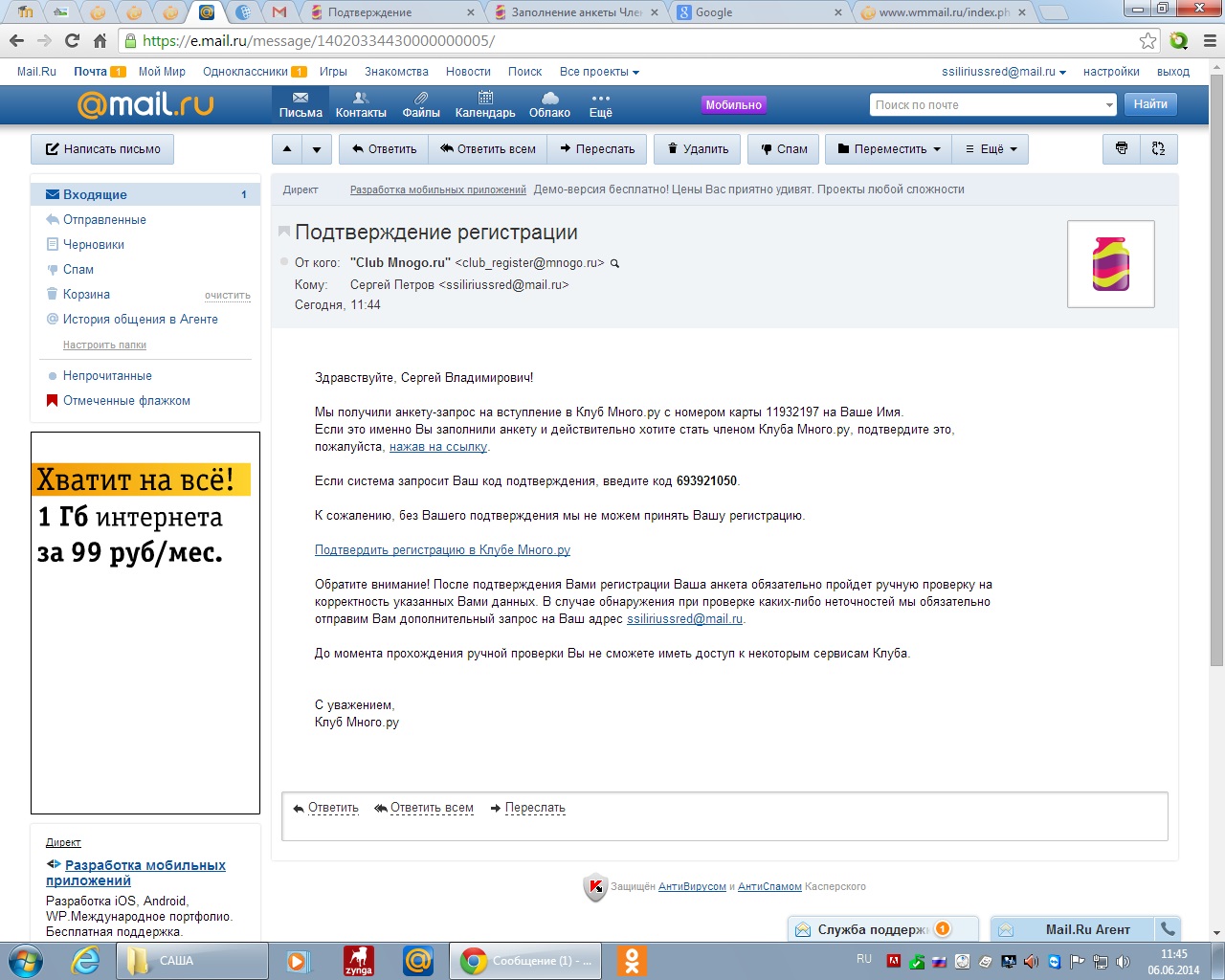
Task: Click the Chrome reload button
Action: coord(72,40)
